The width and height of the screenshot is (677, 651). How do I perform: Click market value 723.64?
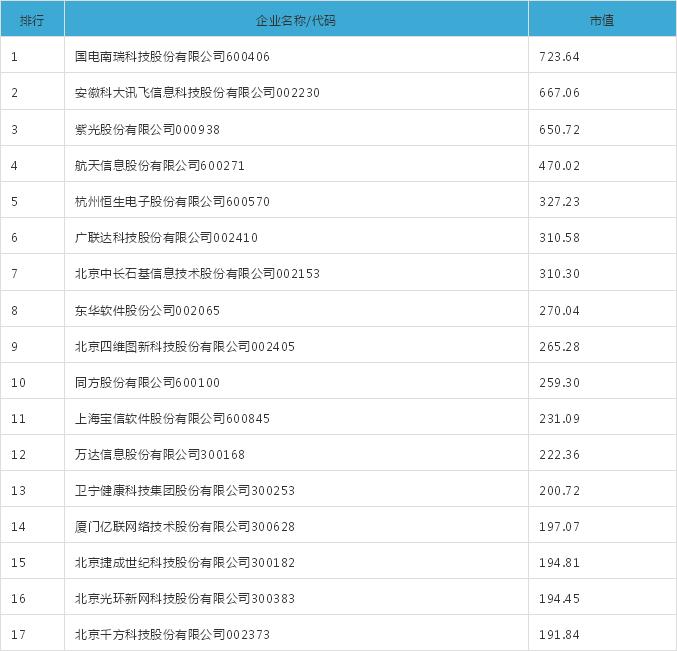[x=560, y=57]
